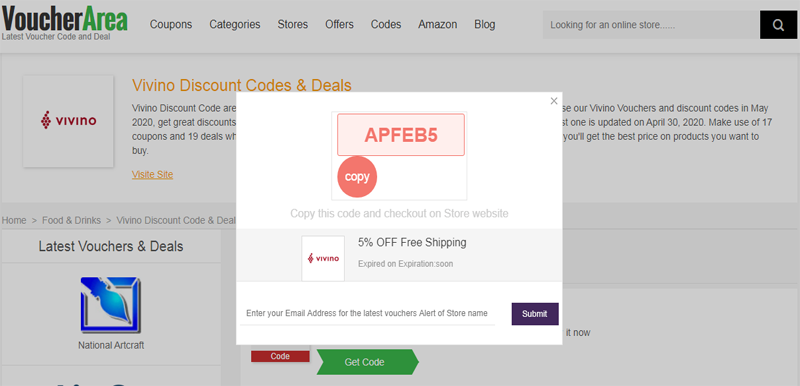Select the APFEB5 code box

(x=401, y=135)
